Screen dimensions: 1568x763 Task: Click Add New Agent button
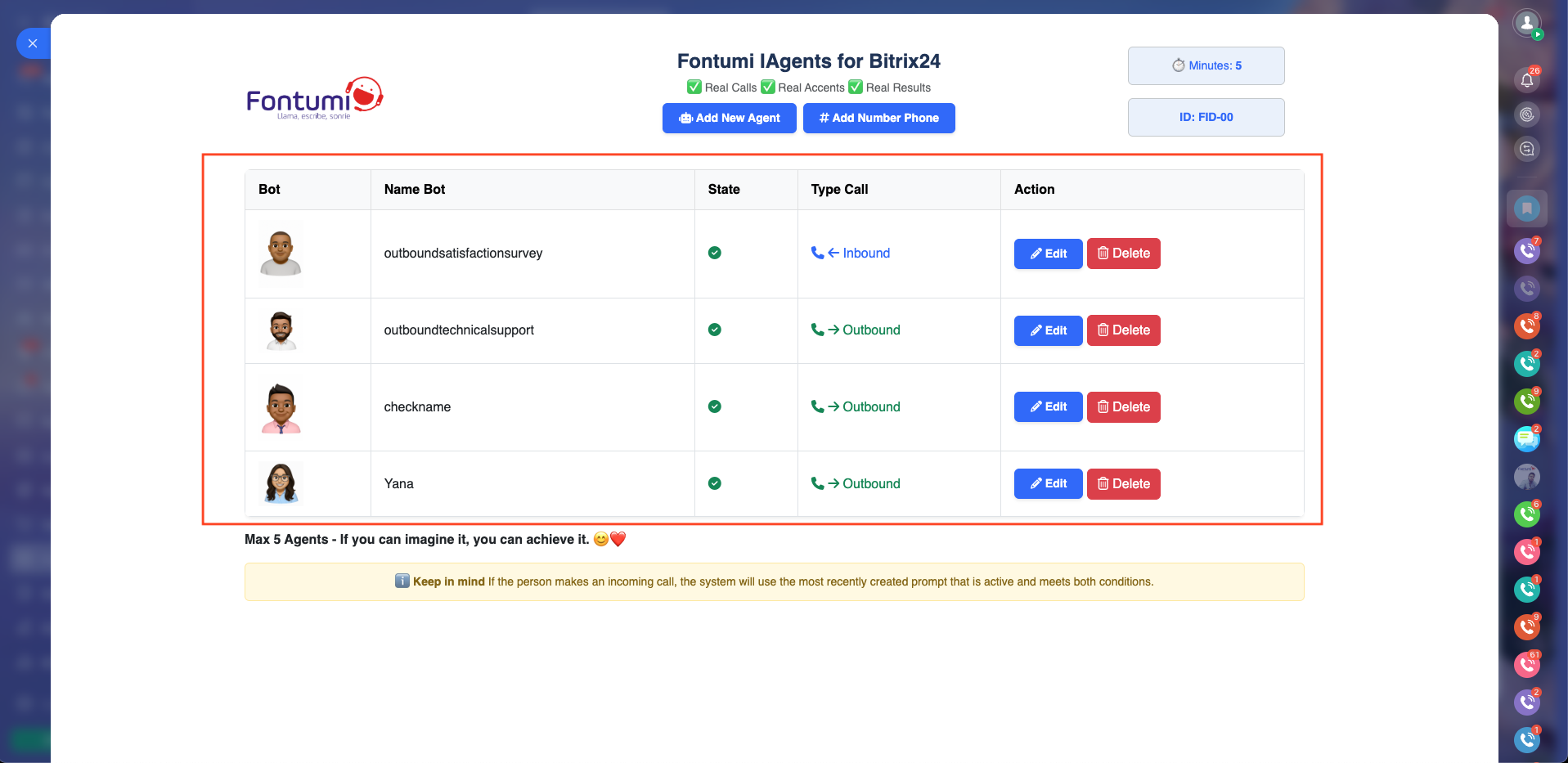pyautogui.click(x=729, y=118)
